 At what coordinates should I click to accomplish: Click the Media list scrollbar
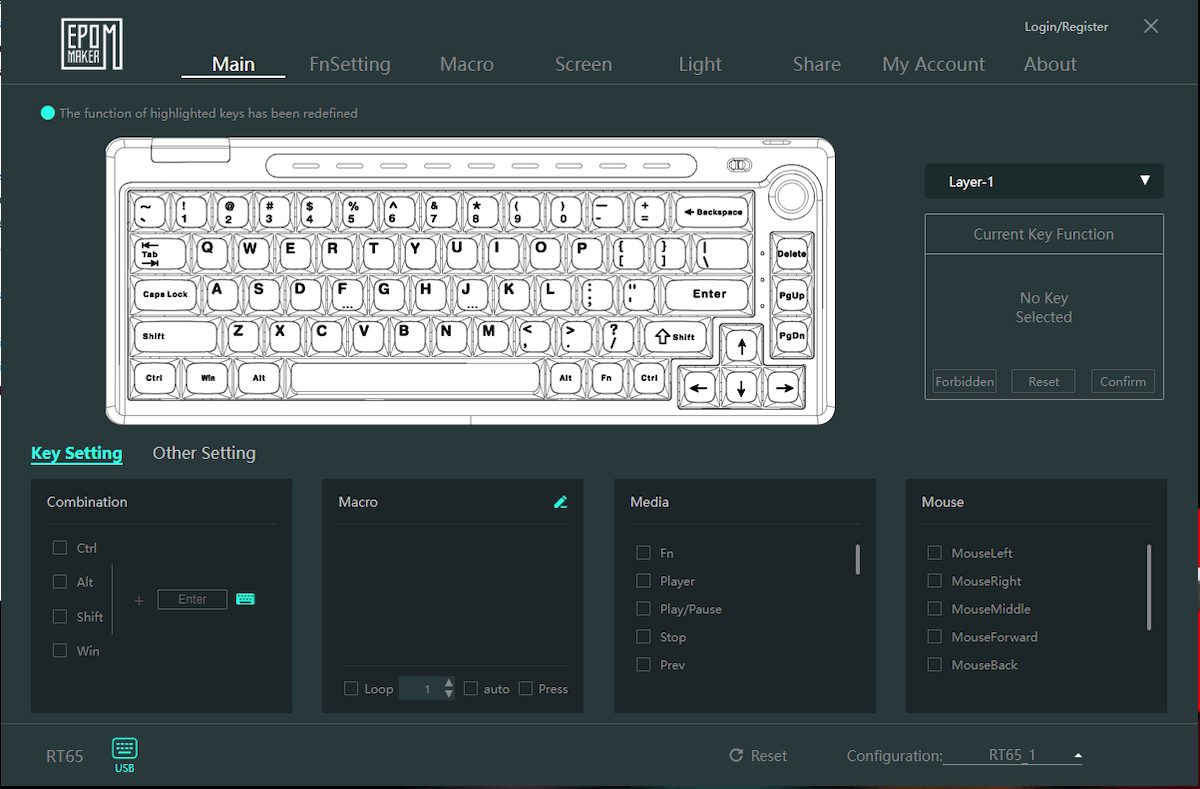click(857, 559)
